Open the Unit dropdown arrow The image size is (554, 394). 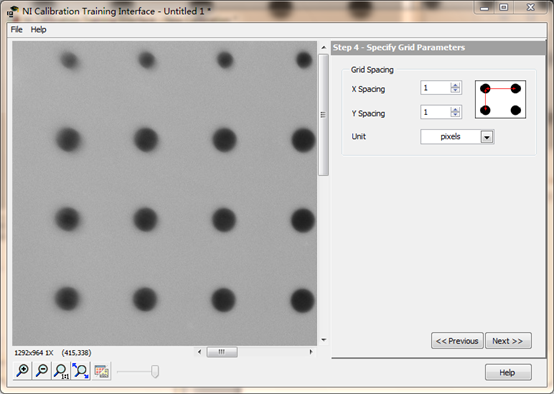click(487, 137)
